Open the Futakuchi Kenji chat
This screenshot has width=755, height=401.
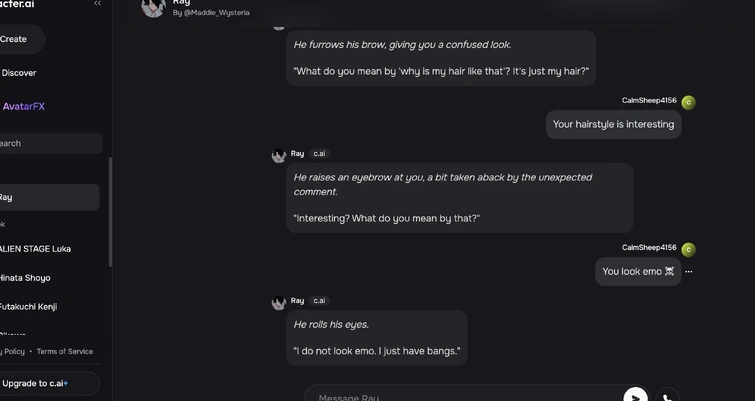[x=29, y=307]
